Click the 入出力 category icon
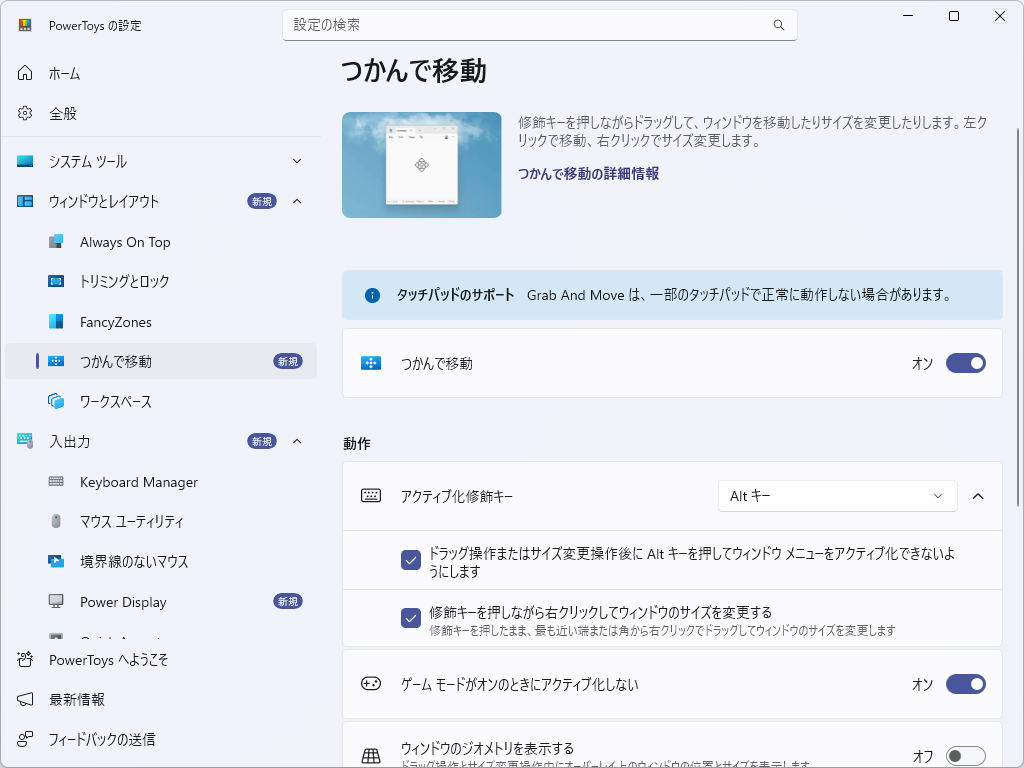The image size is (1024, 768). [x=25, y=441]
